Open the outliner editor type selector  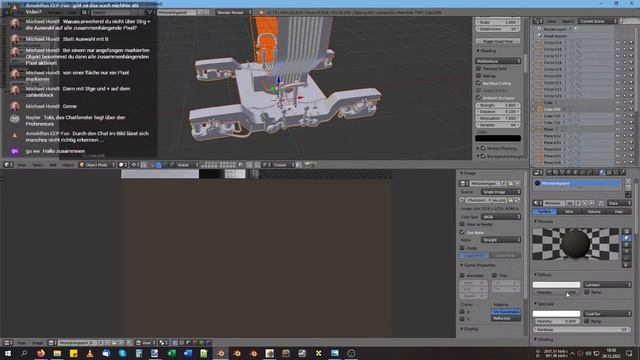[x=538, y=21]
